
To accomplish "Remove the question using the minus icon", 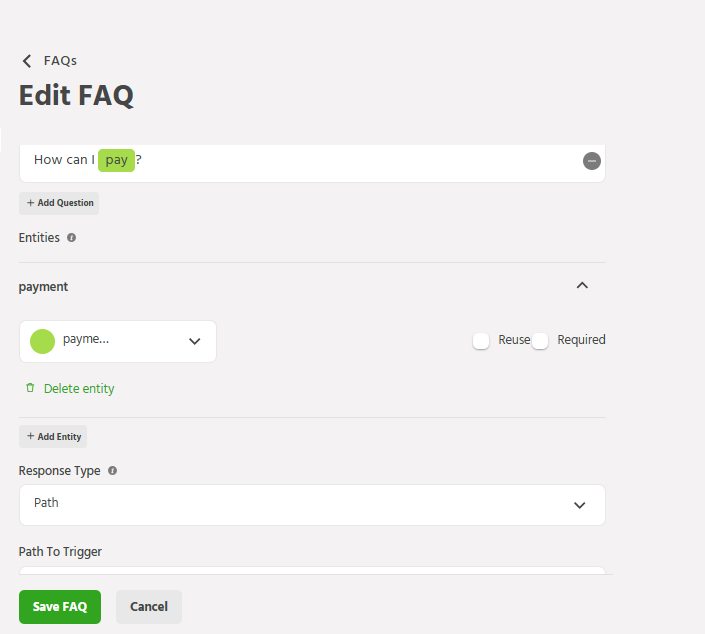I will pos(592,161).
